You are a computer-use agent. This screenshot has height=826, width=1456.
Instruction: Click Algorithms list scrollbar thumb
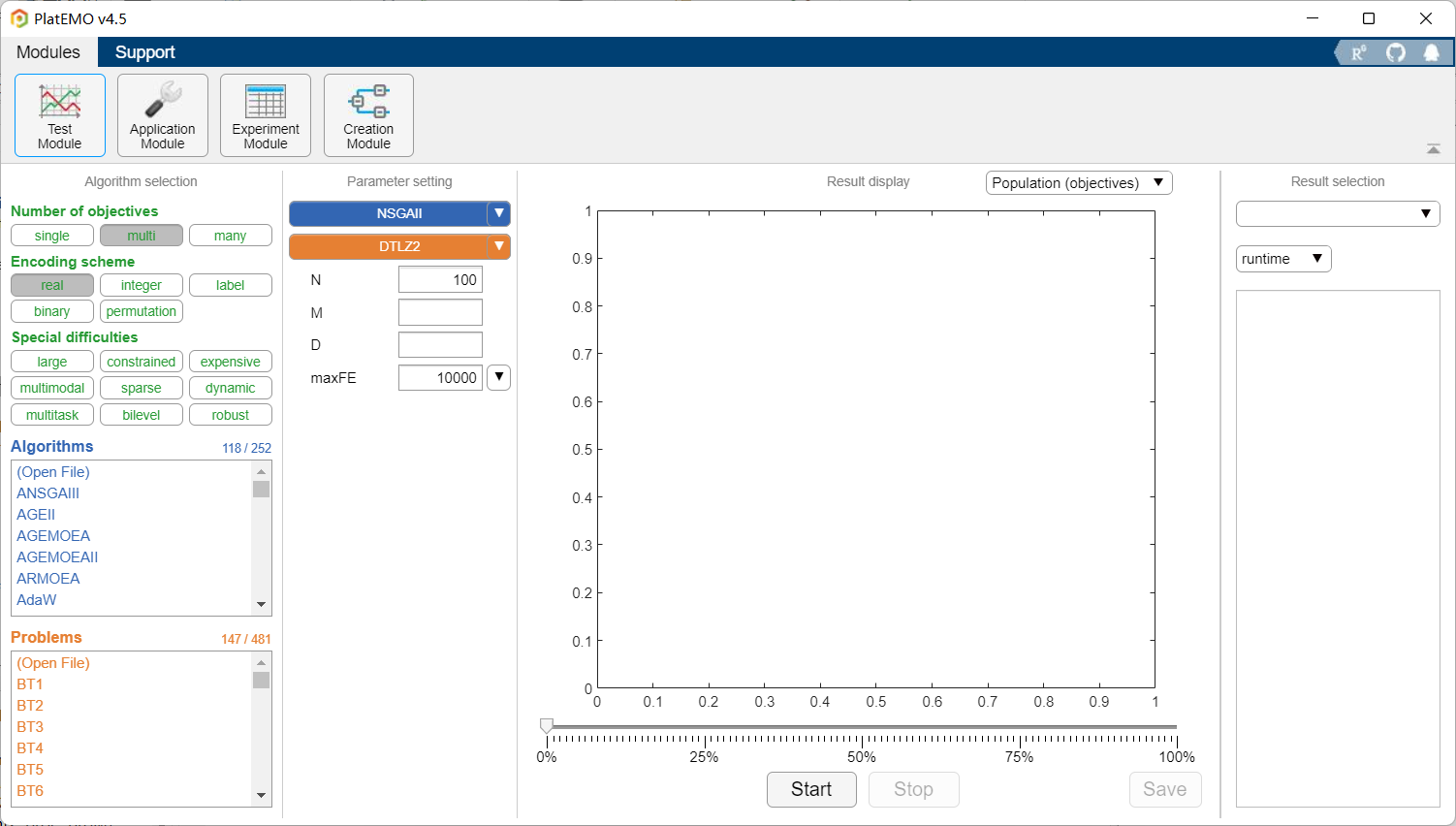(x=261, y=489)
